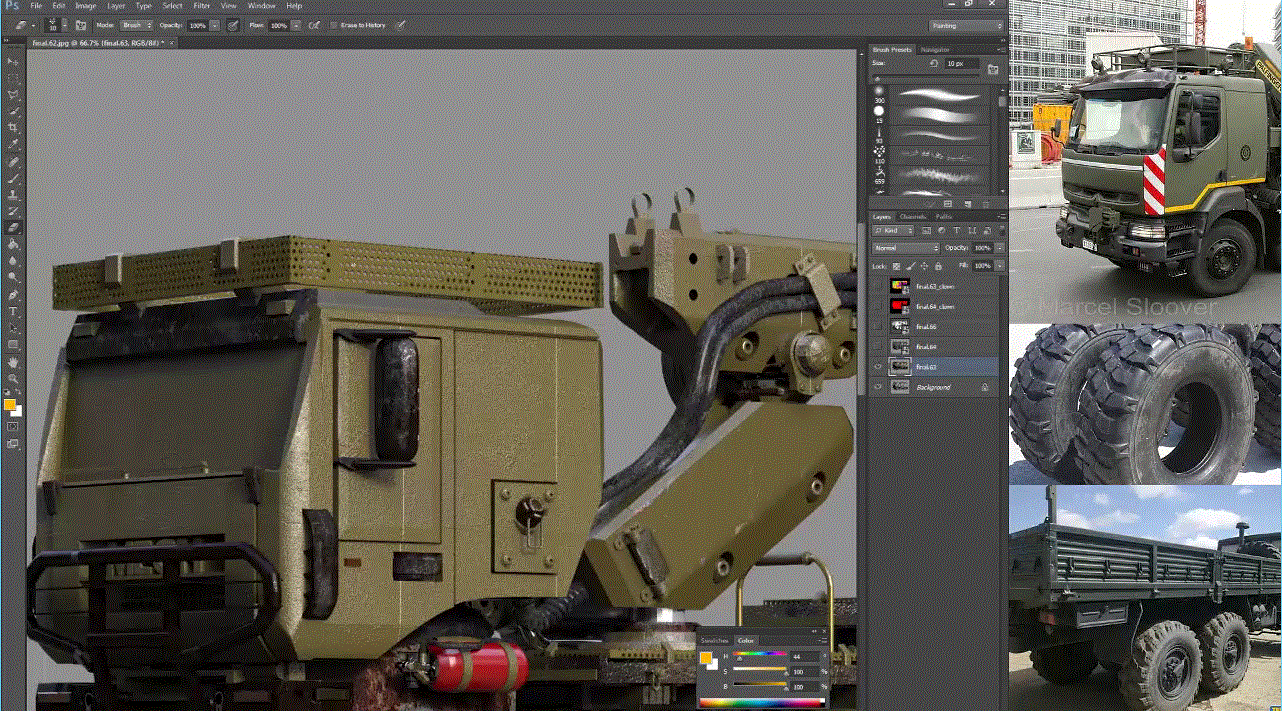Open the Window menu
This screenshot has width=1282, height=711.
(261, 6)
